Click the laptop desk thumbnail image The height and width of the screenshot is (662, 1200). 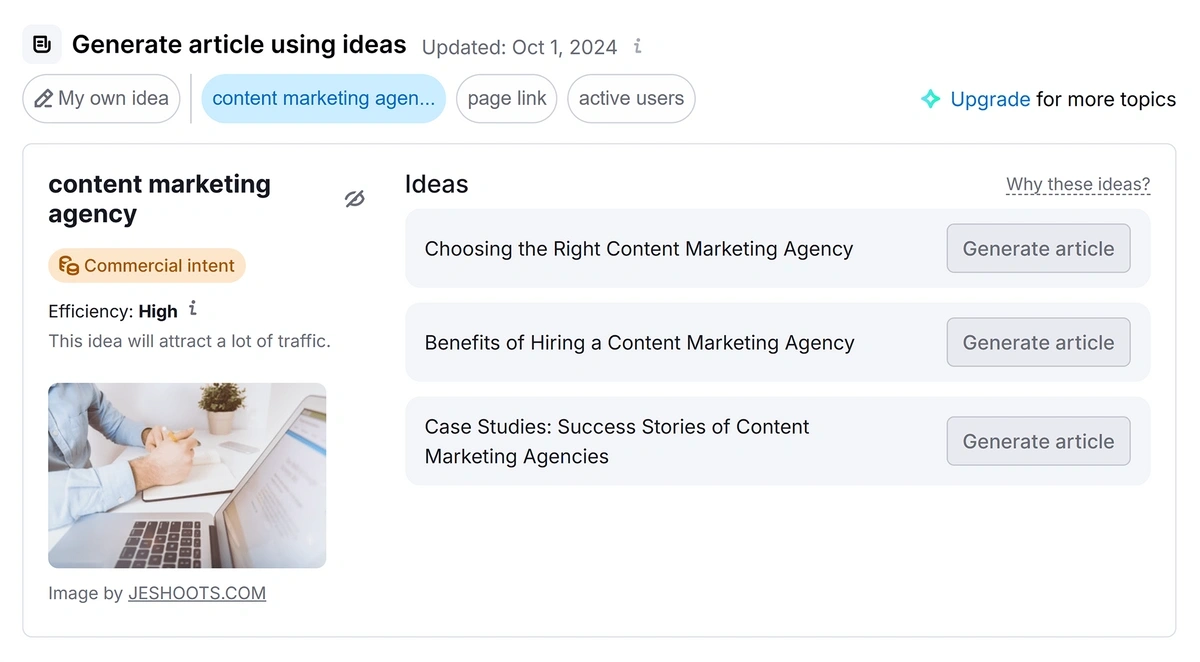[187, 475]
